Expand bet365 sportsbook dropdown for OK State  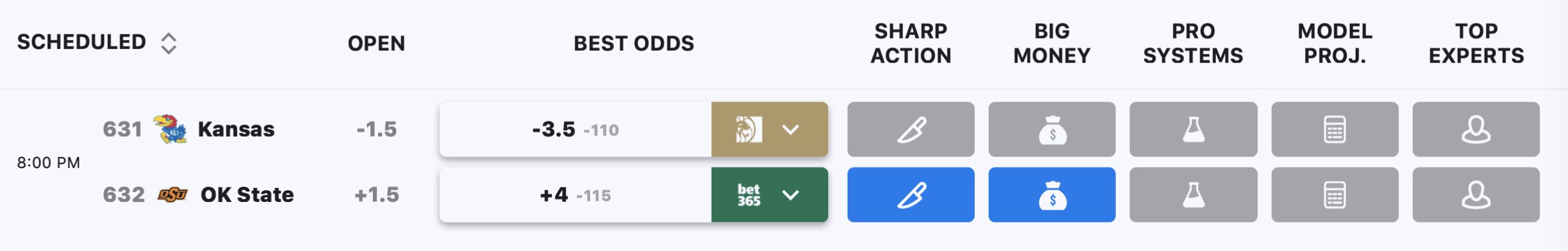[769, 195]
